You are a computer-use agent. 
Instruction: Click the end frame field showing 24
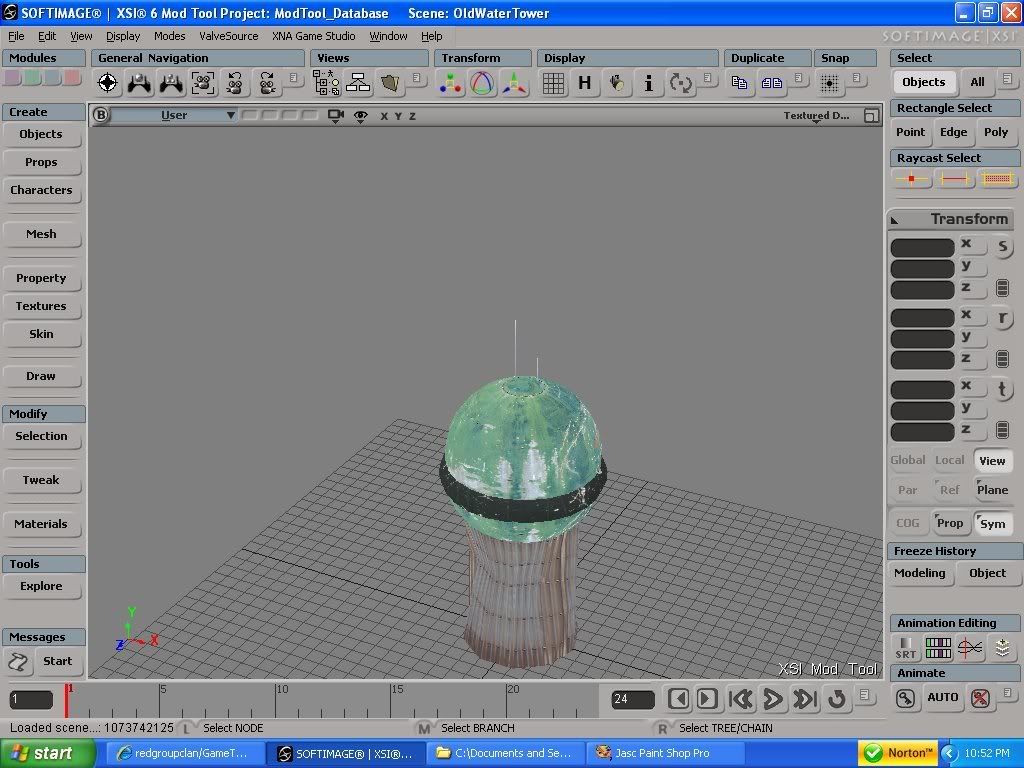633,699
